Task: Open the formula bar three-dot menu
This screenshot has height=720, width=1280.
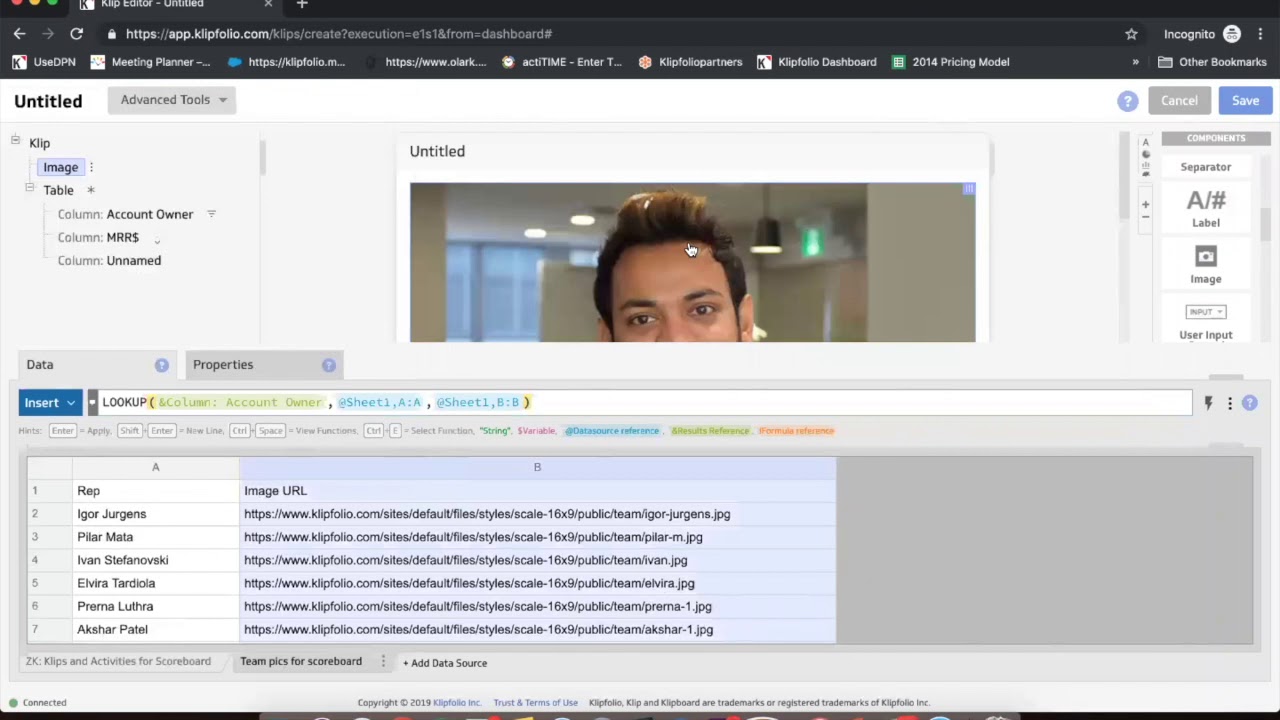Action: (x=1230, y=403)
